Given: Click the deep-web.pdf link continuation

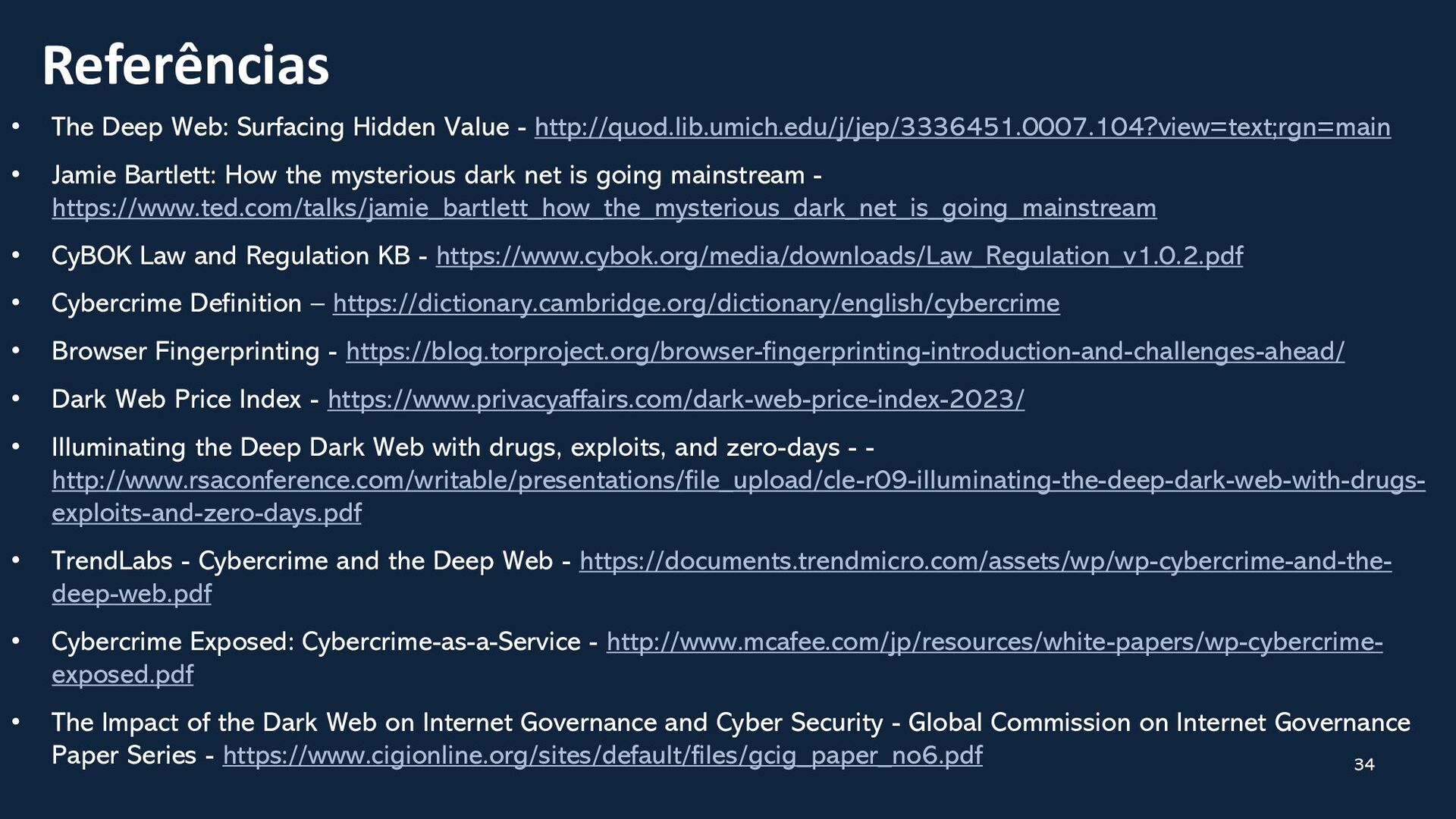Looking at the screenshot, I should pyautogui.click(x=131, y=594).
